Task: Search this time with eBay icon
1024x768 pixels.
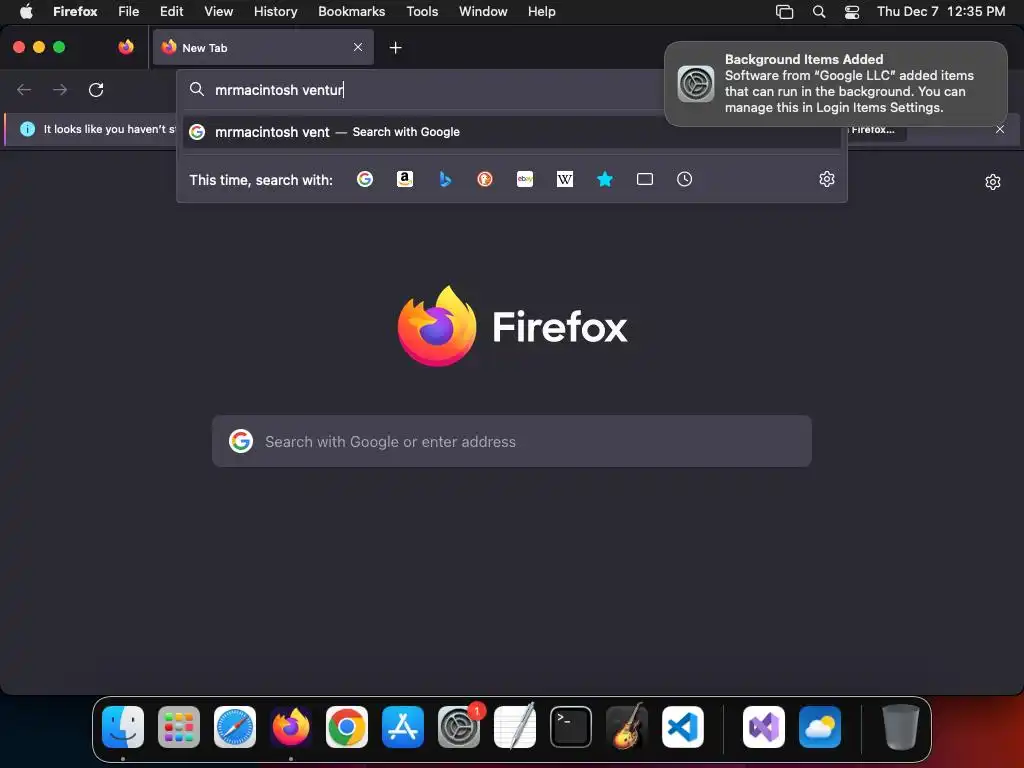Action: pos(525,179)
